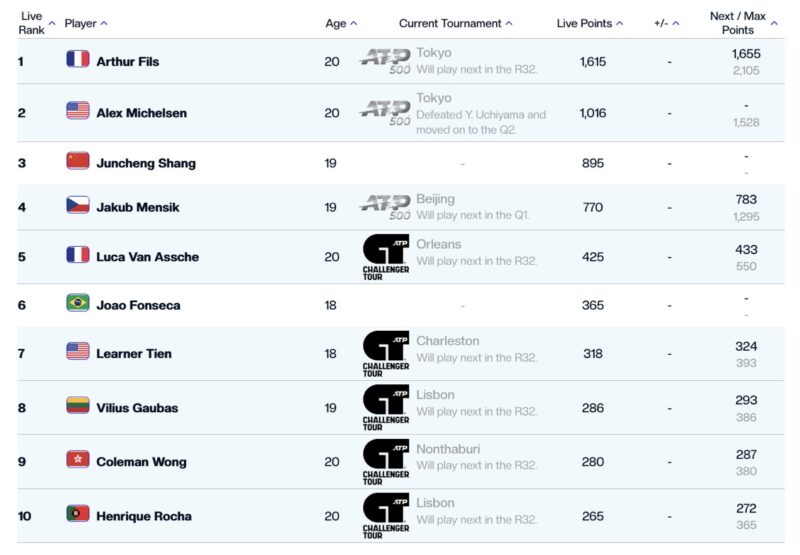Click the Lithuanian flag beside Vilius Gaubas

78,406
